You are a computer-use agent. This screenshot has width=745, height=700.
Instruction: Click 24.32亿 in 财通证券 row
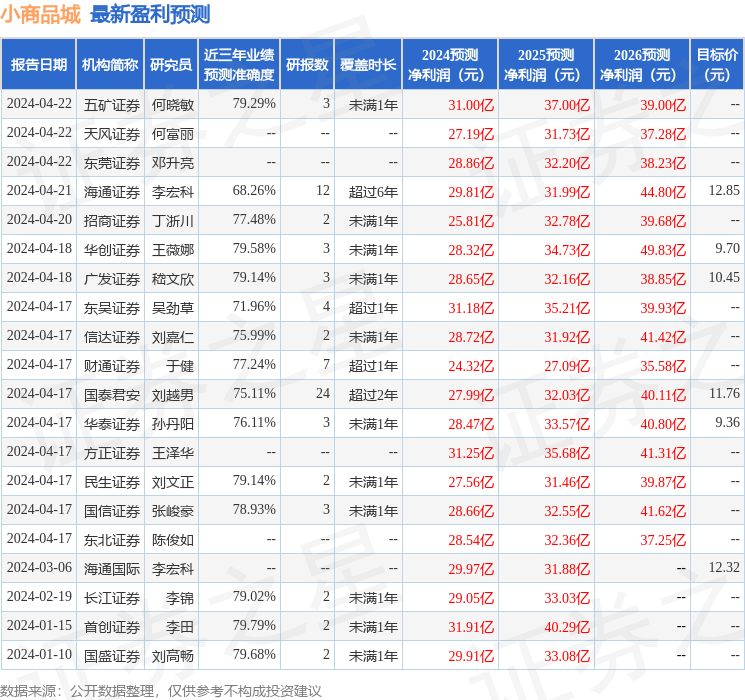[x=471, y=366]
